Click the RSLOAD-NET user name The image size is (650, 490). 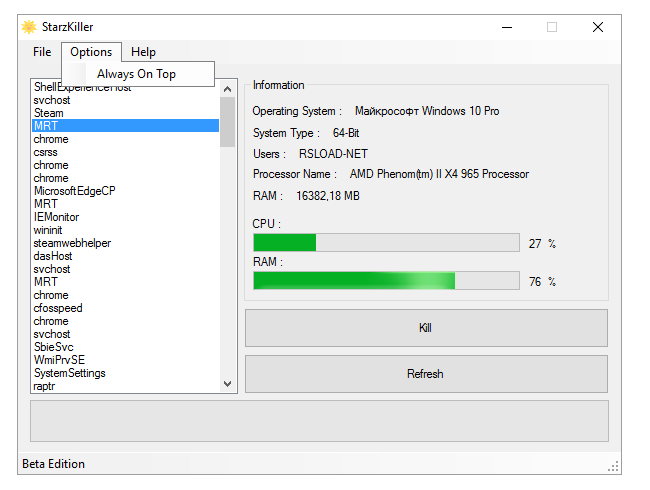[x=333, y=154]
